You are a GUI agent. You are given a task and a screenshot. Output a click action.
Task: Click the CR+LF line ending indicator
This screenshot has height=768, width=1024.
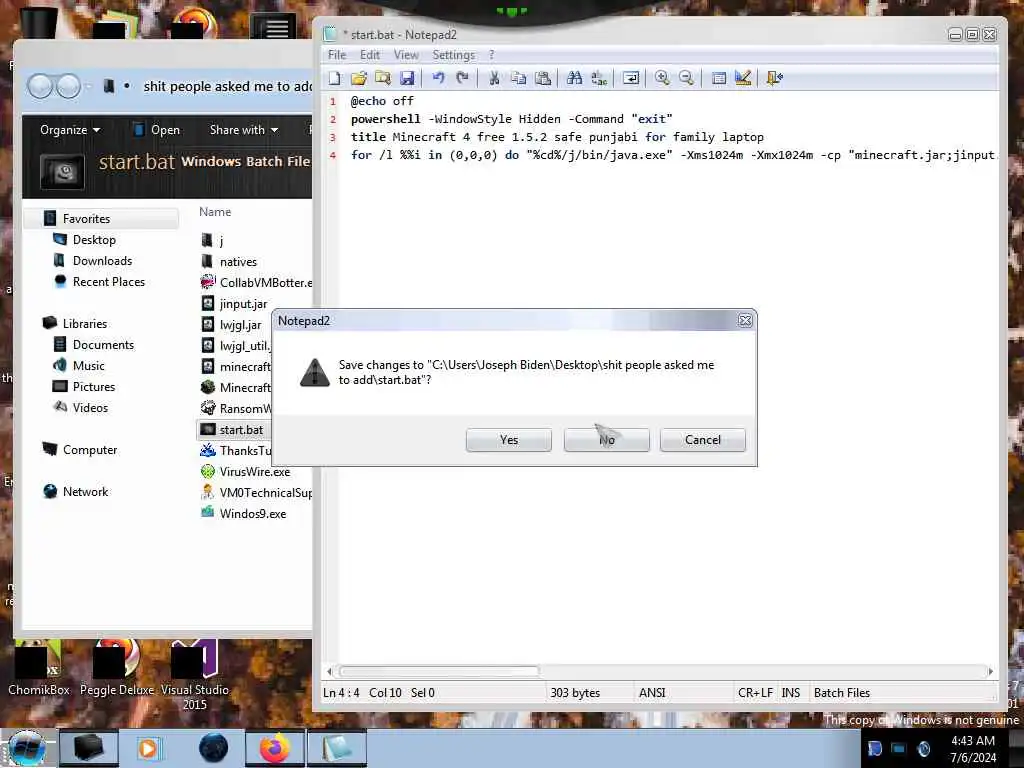[x=755, y=692]
